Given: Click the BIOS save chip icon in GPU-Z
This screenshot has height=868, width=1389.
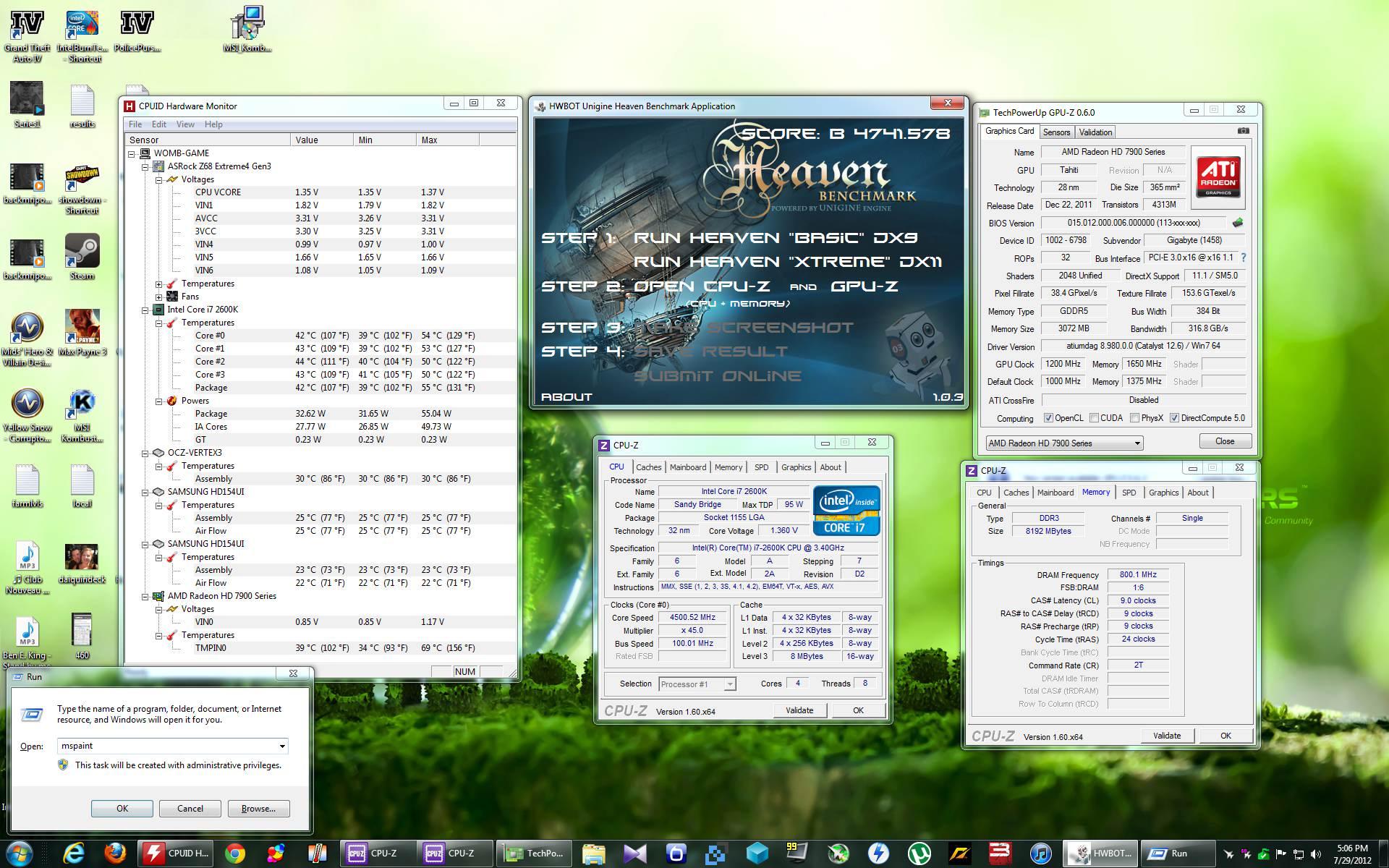Looking at the screenshot, I should tap(1238, 223).
